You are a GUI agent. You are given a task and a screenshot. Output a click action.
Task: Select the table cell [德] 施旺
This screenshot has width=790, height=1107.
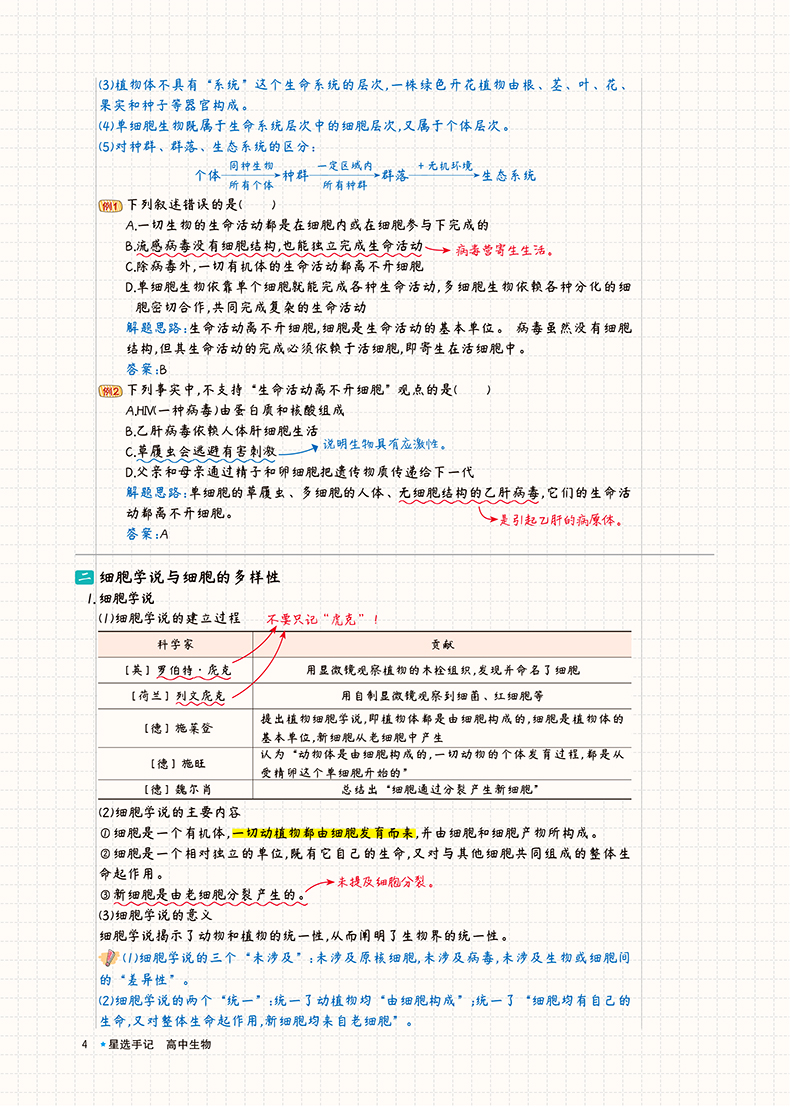tap(176, 763)
